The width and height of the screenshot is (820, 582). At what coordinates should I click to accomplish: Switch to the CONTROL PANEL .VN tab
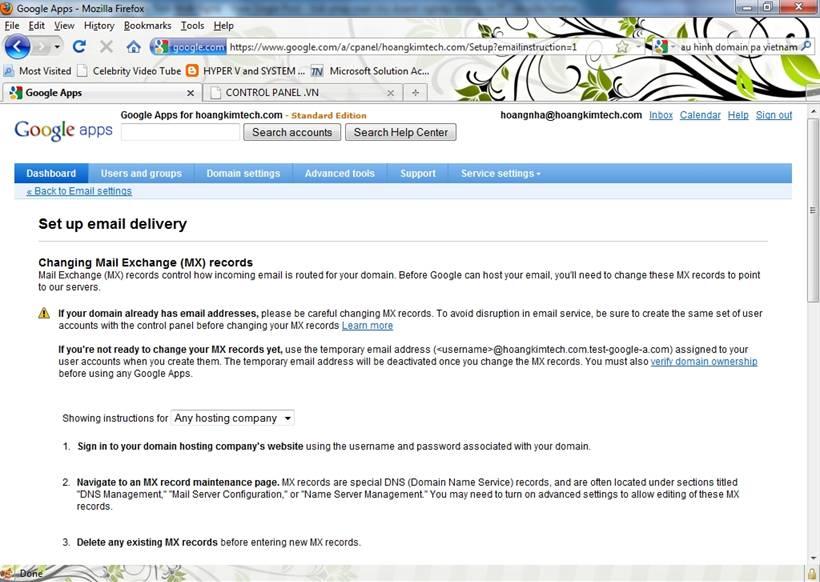302,93
